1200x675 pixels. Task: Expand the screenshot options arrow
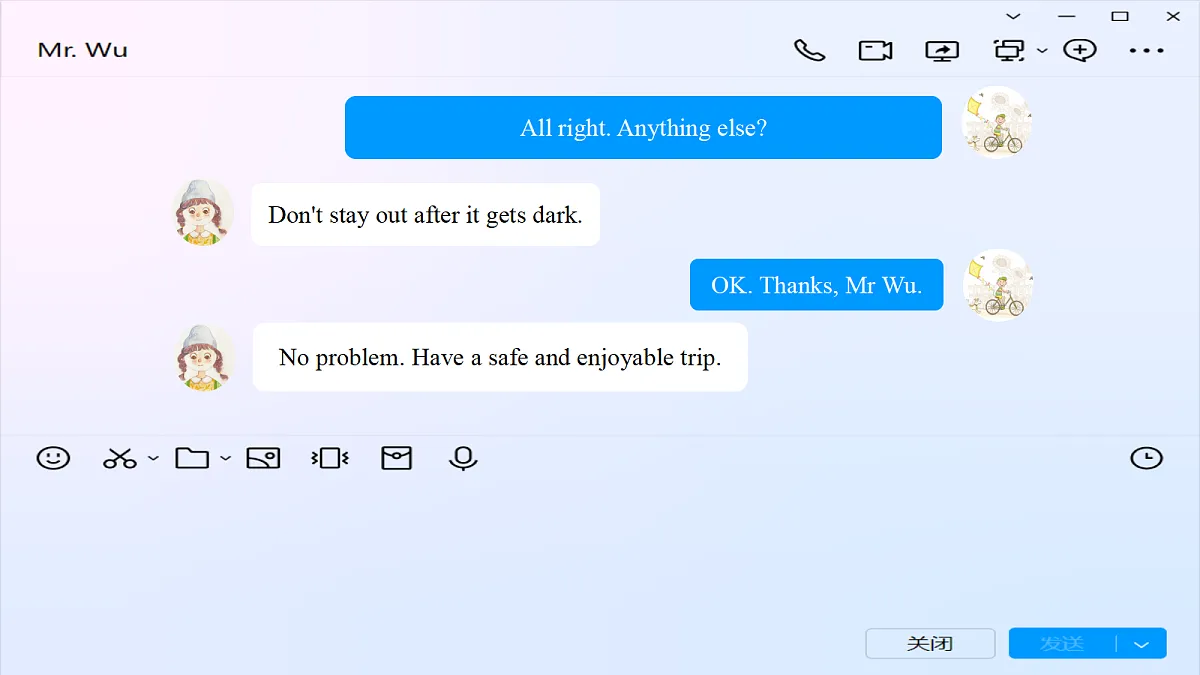pos(153,458)
